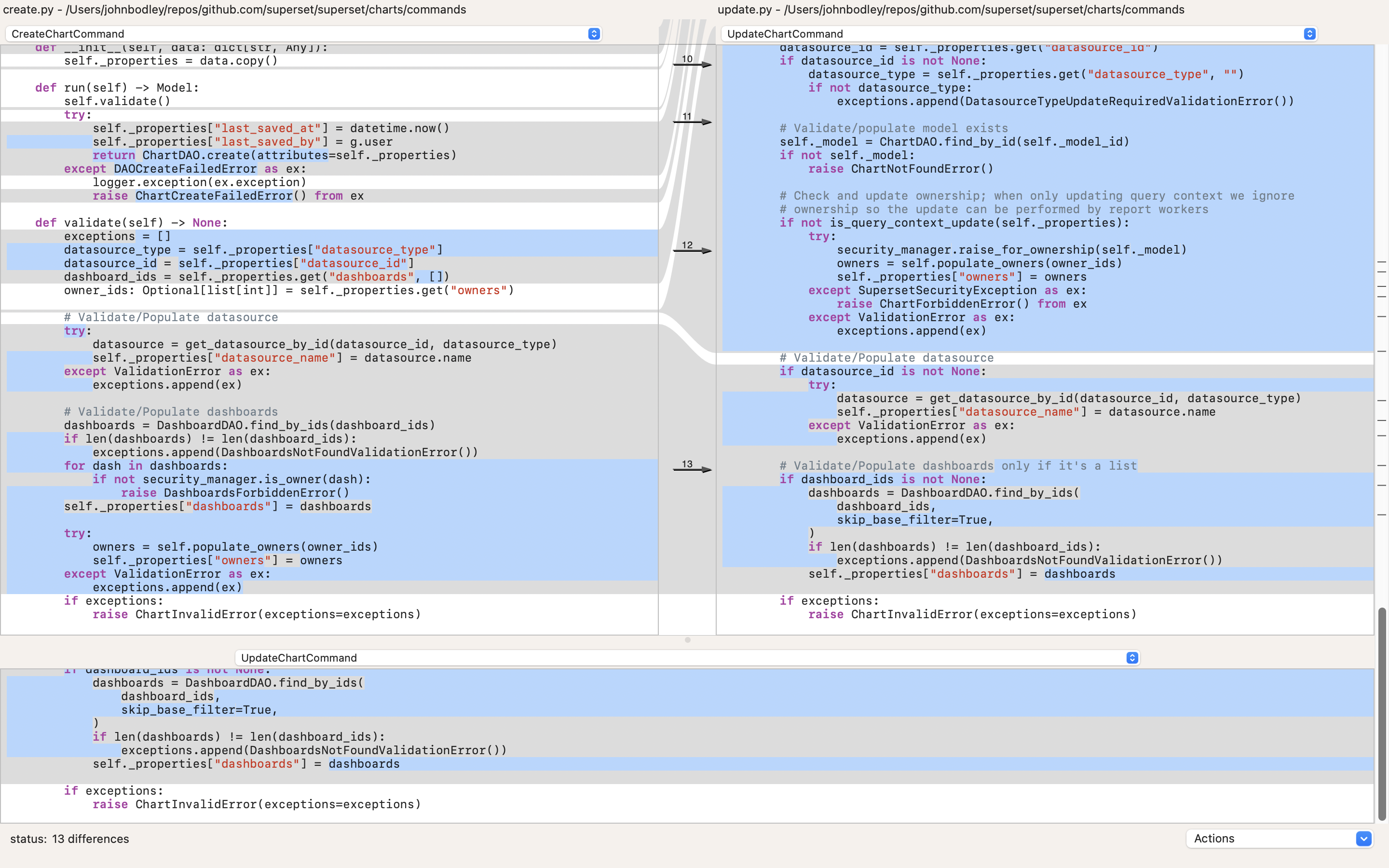Open the UpdateChartCommand dropdown above the bottom pane
1389x868 pixels.
(x=683, y=658)
